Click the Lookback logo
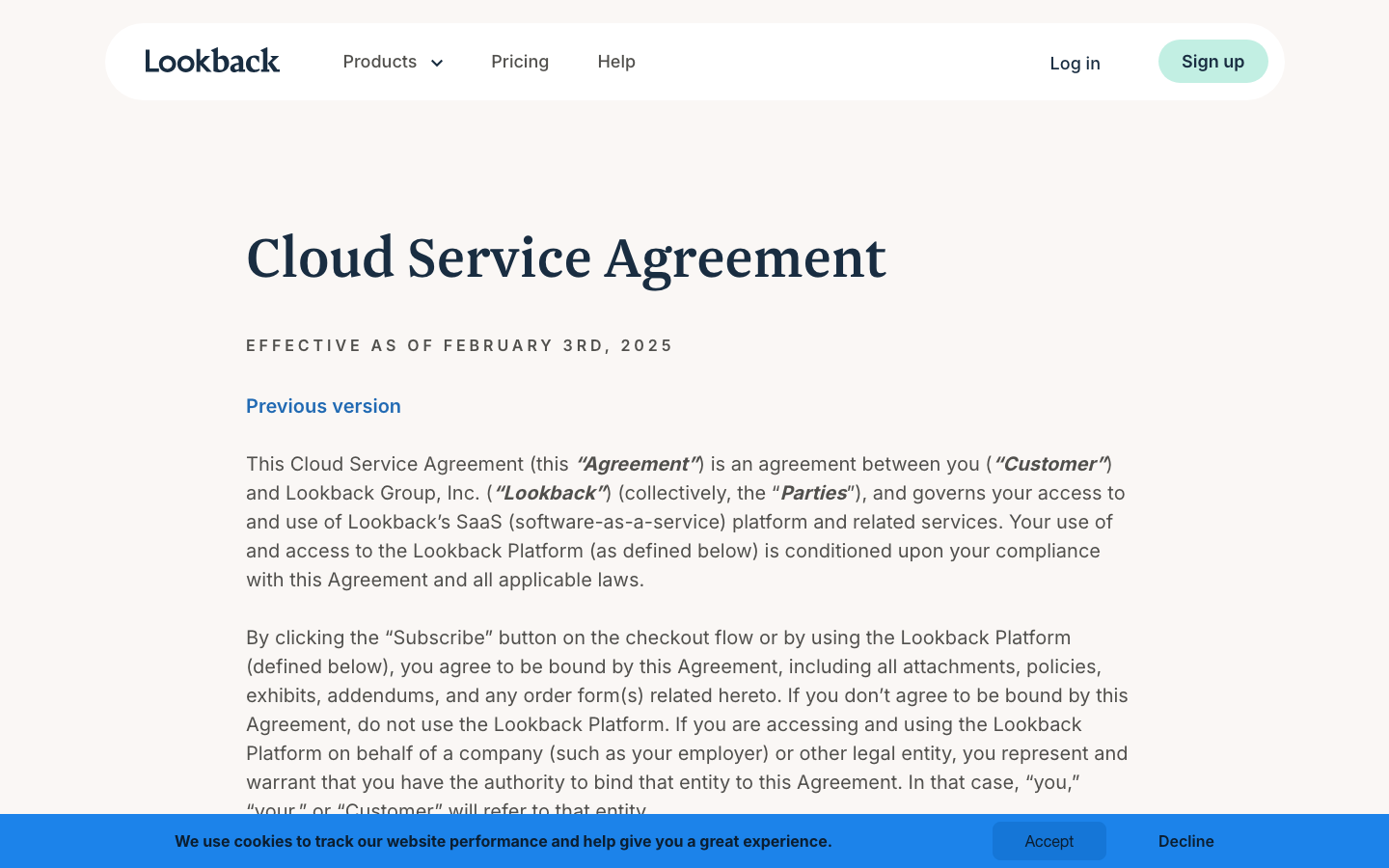Viewport: 1389px width, 868px height. pos(212,61)
